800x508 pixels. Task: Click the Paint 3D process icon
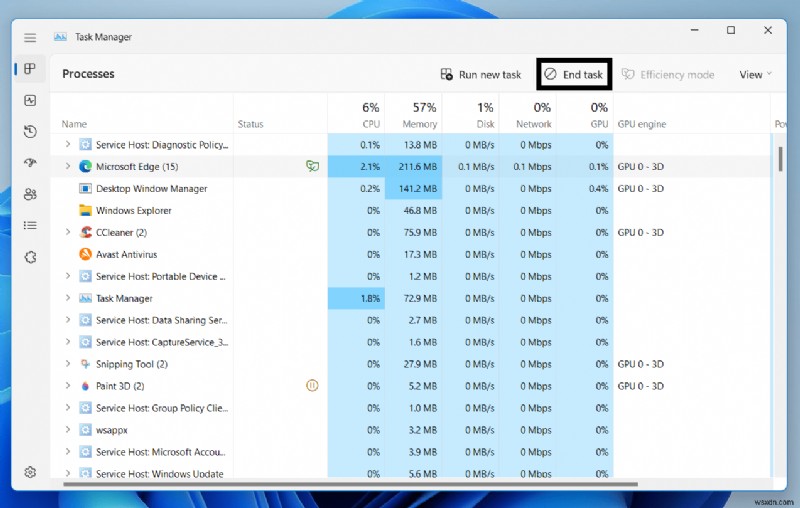85,386
